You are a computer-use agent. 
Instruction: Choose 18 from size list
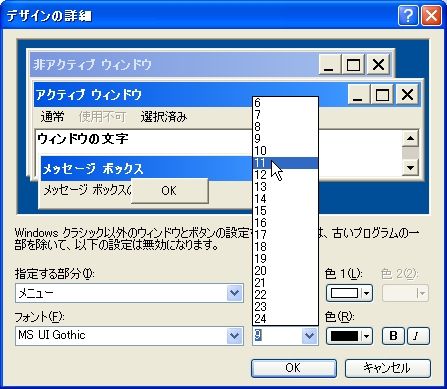(x=285, y=247)
